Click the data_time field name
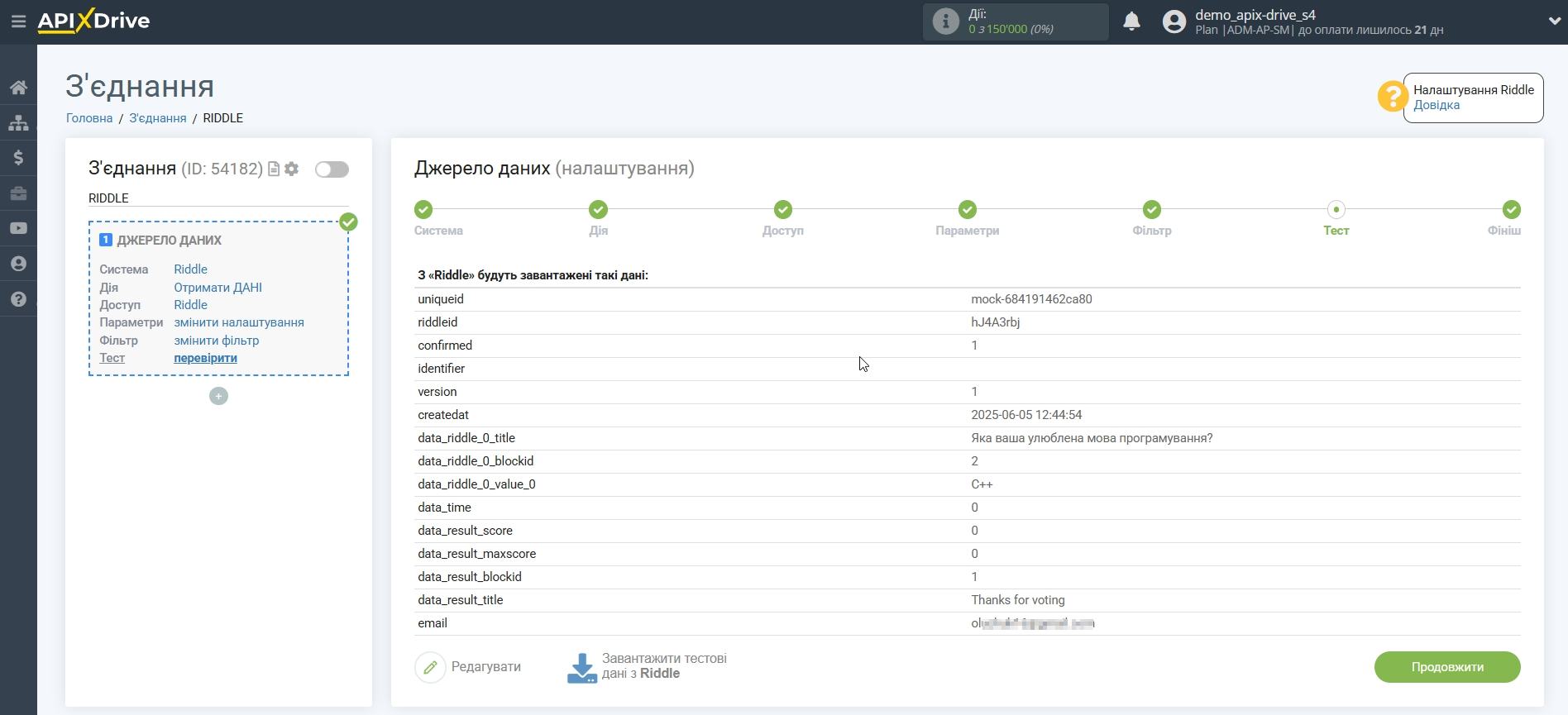 click(x=444, y=508)
